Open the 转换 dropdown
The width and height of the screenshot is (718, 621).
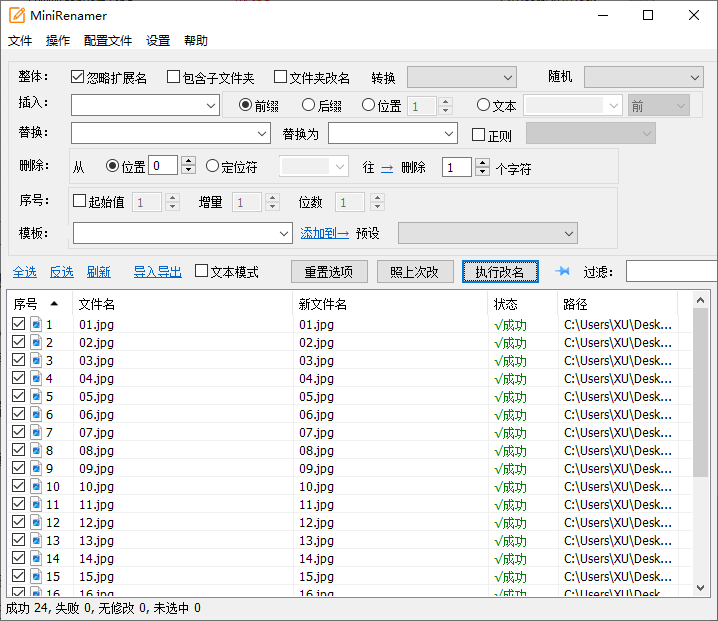(462, 77)
